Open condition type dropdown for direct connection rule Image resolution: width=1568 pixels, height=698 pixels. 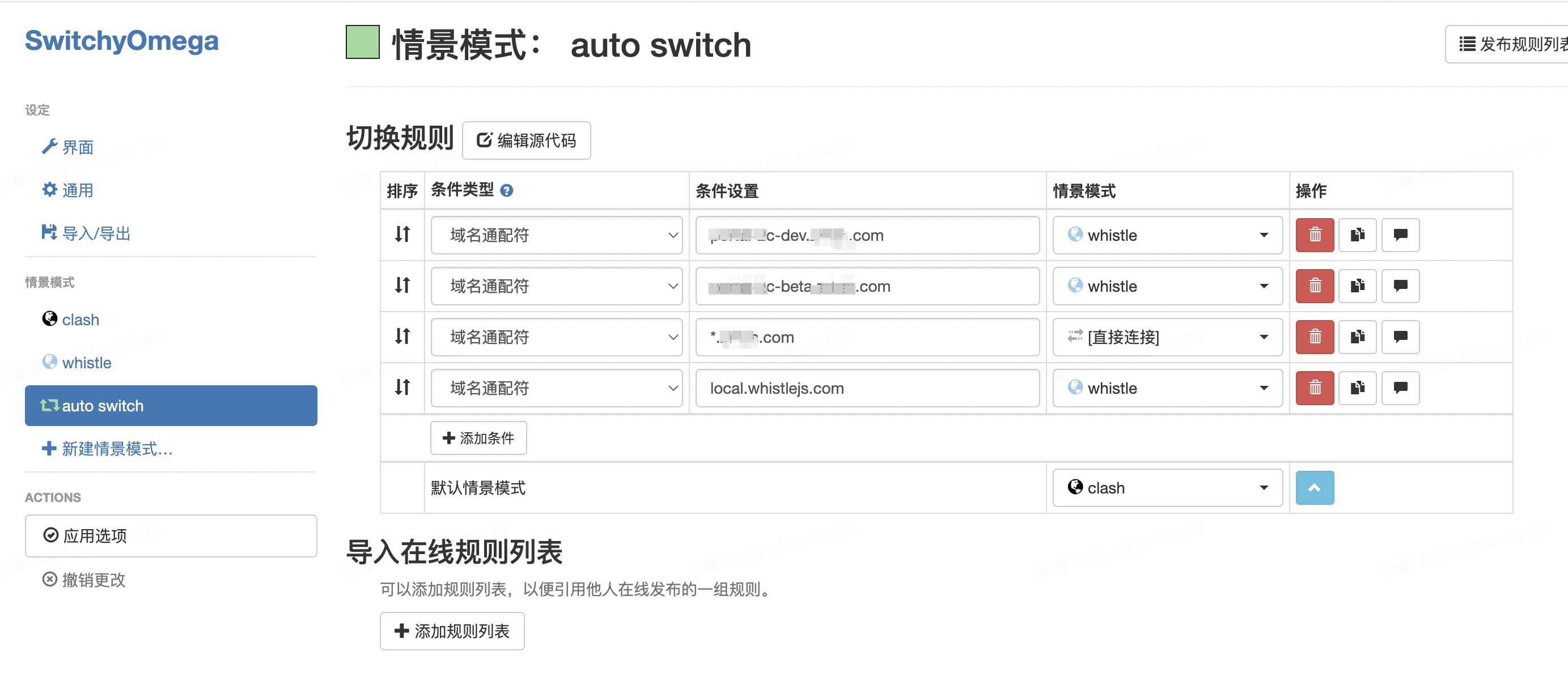[556, 337]
